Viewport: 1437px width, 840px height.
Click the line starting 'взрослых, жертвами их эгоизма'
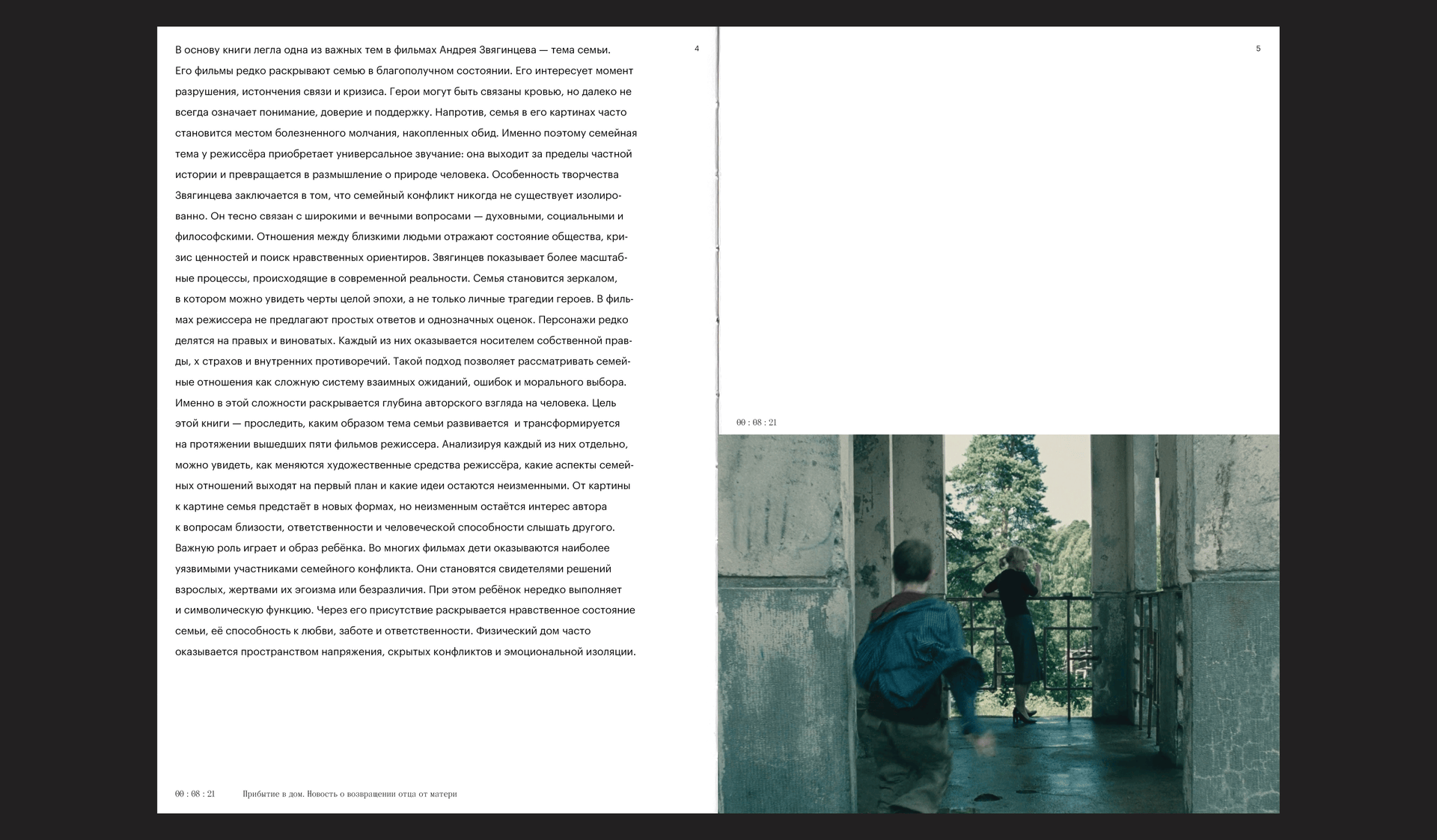[x=398, y=589]
